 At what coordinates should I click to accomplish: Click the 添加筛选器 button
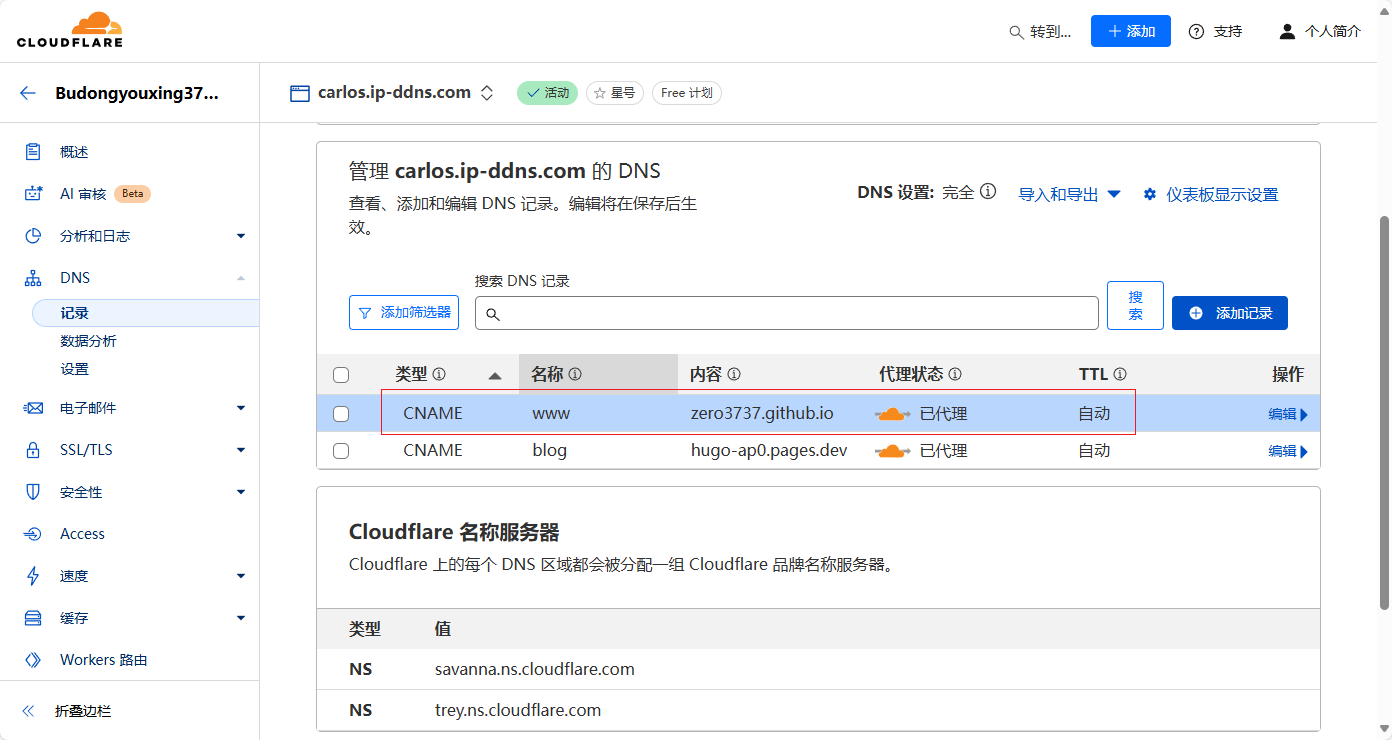404,313
